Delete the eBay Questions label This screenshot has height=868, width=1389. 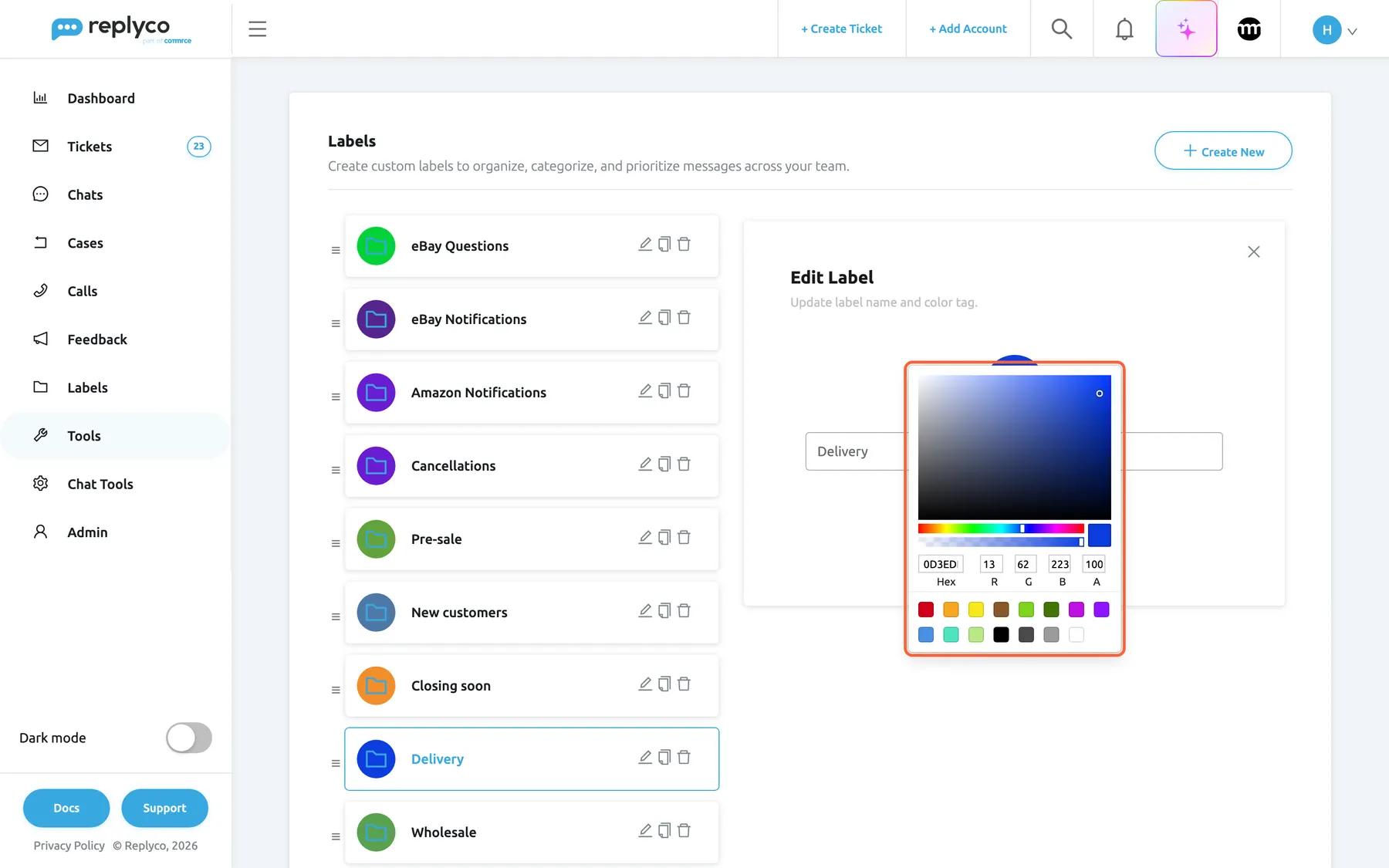[x=684, y=245]
